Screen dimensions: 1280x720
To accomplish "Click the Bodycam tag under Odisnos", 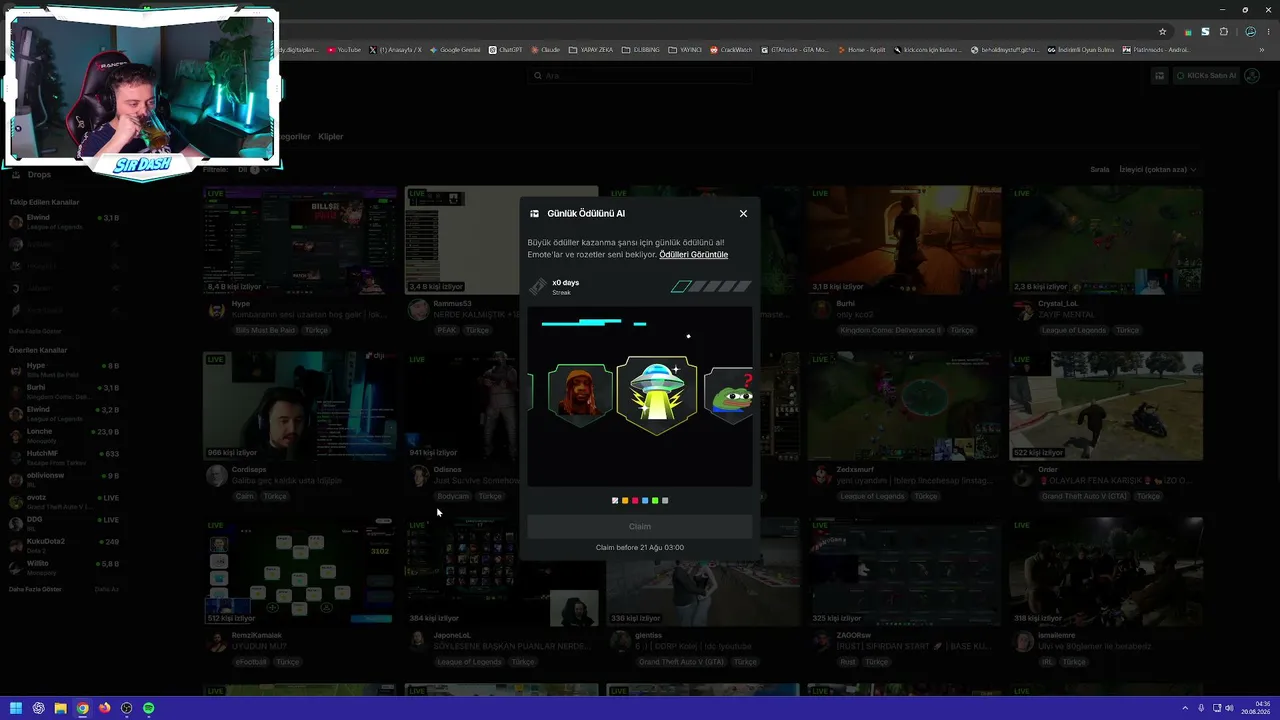I will 452,496.
